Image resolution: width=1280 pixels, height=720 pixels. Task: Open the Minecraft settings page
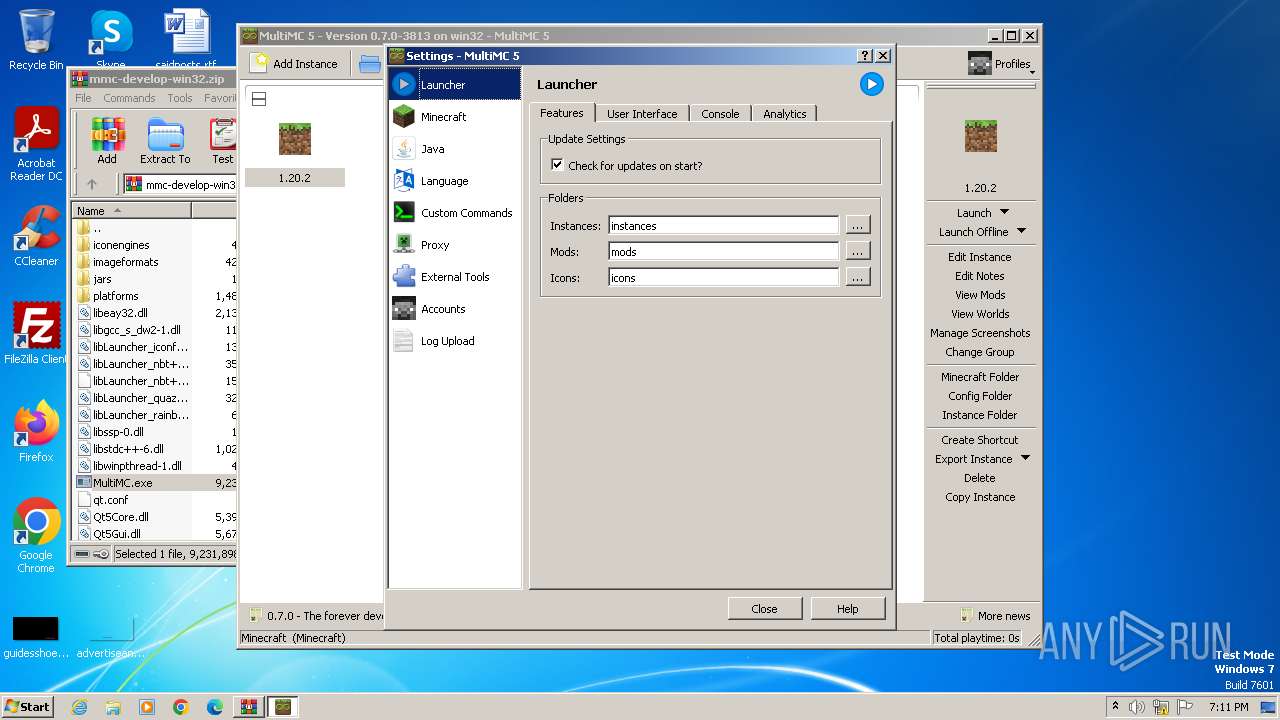[455, 117]
